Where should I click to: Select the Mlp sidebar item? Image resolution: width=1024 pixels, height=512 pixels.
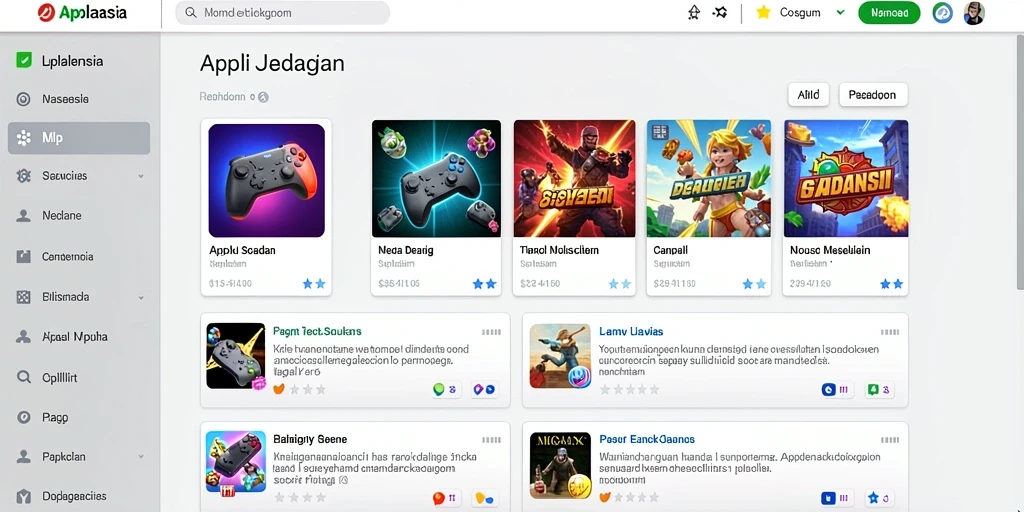pyautogui.click(x=79, y=138)
